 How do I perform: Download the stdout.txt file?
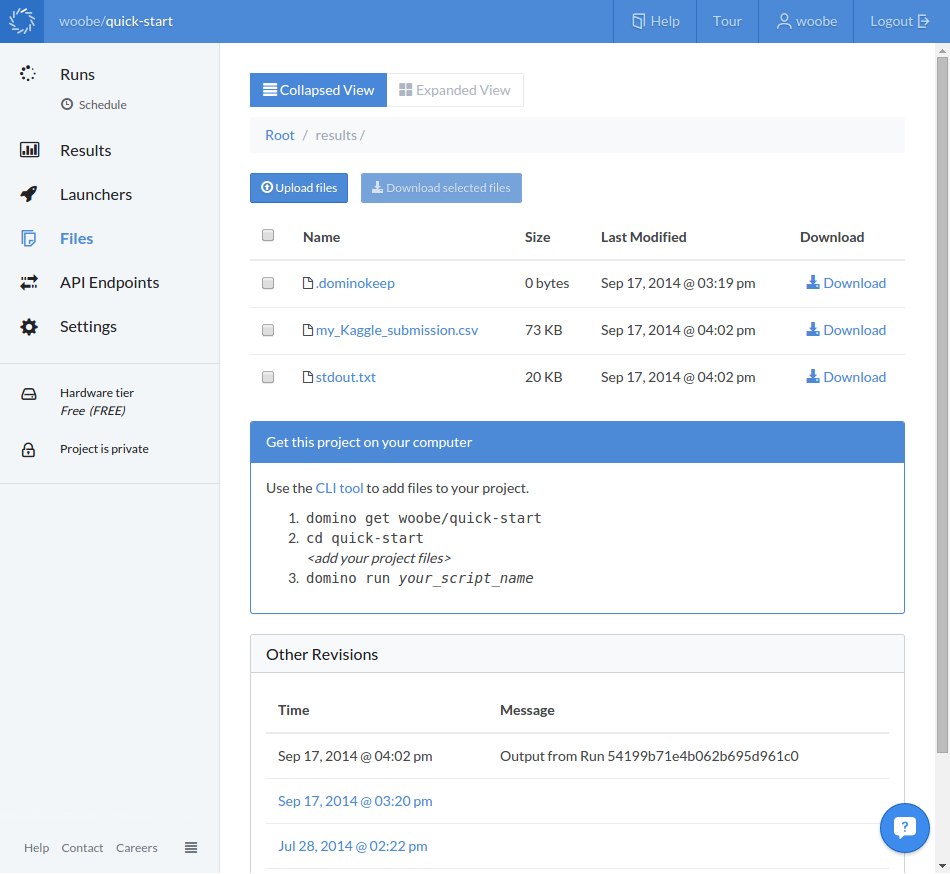[845, 377]
